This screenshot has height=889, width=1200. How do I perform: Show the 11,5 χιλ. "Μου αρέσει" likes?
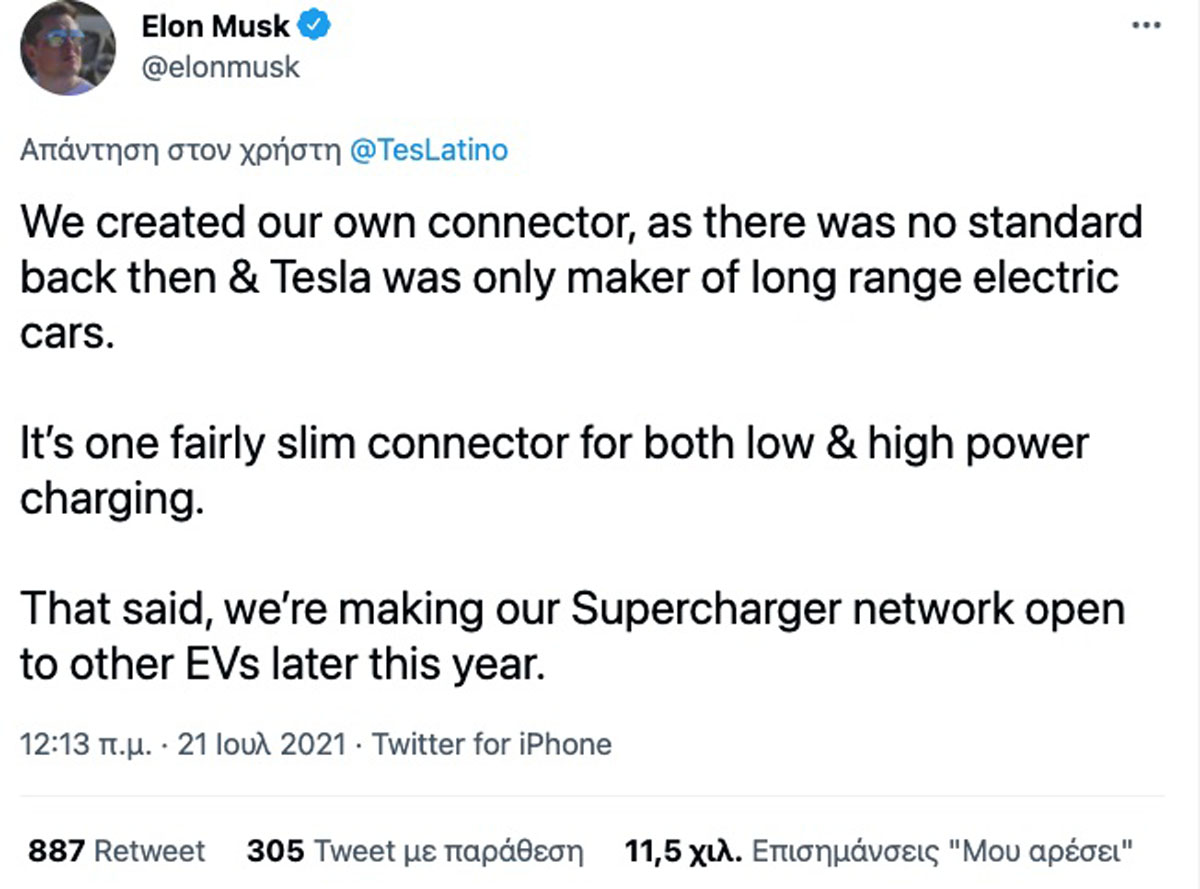point(878,851)
